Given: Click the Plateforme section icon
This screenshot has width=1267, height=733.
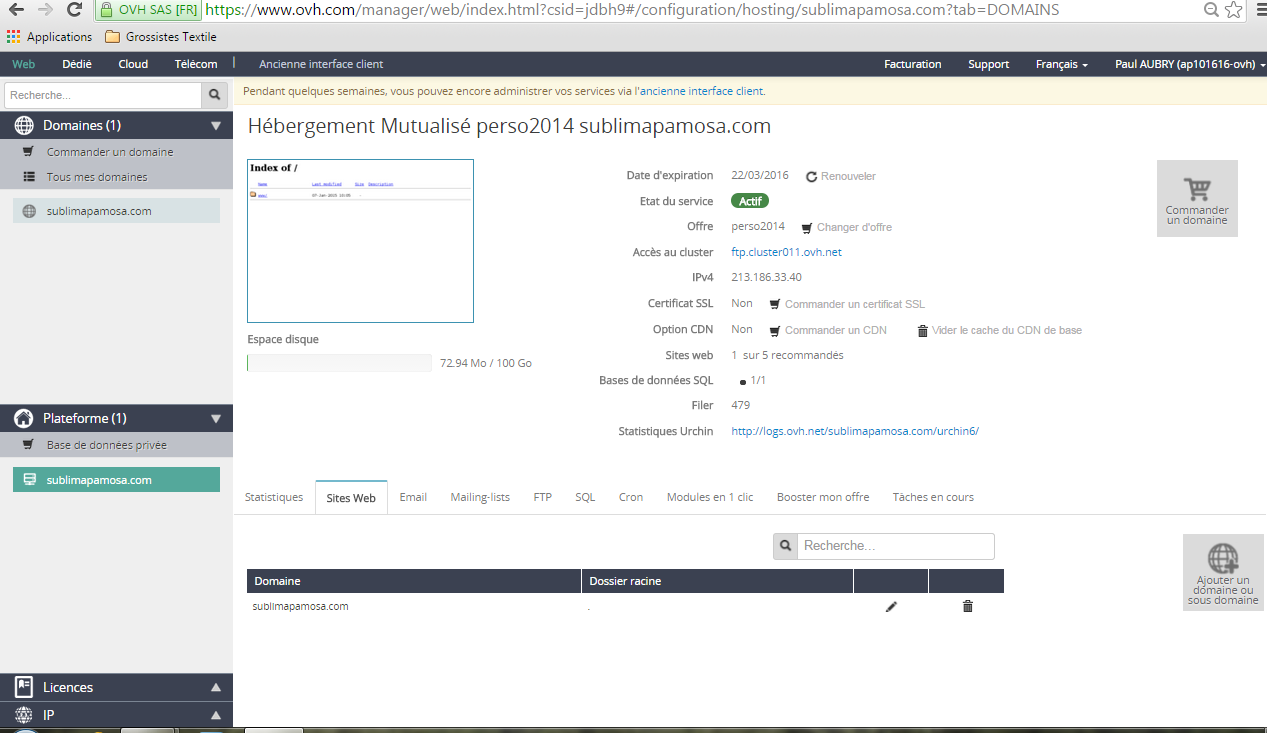Looking at the screenshot, I should point(24,418).
